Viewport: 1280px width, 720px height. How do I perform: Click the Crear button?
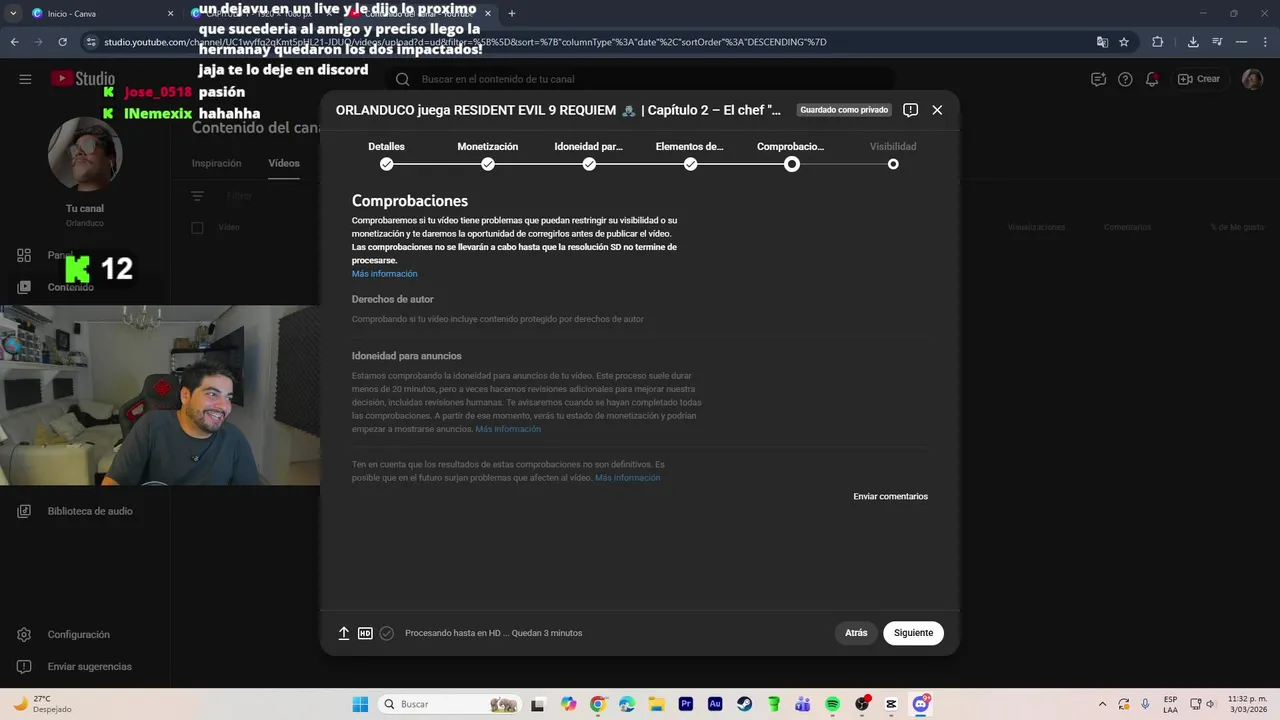pyautogui.click(x=1199, y=79)
